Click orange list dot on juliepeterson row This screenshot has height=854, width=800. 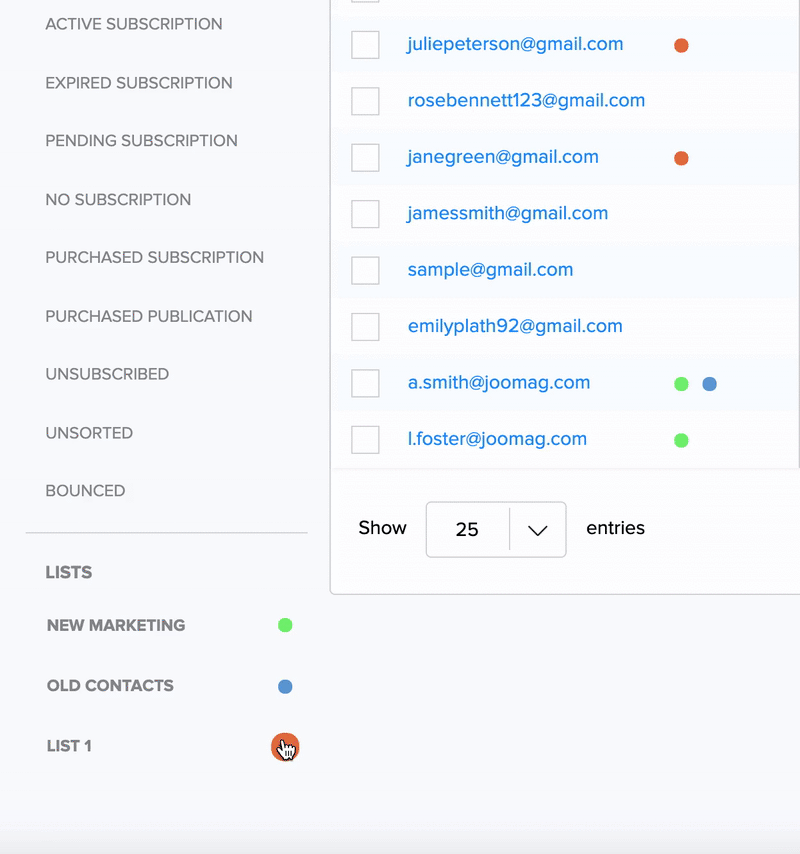pyautogui.click(x=681, y=45)
